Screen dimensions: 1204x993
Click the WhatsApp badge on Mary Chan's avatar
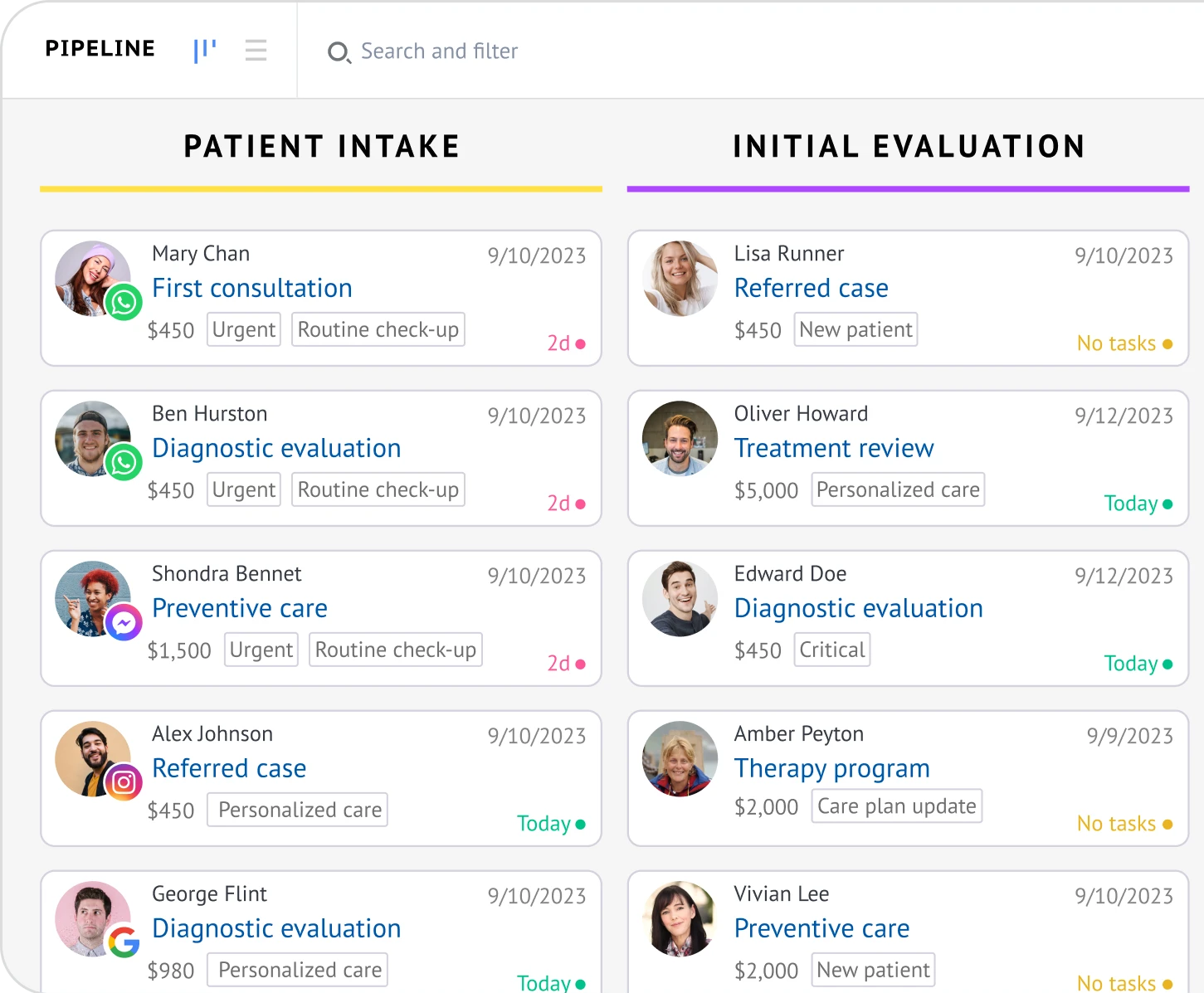point(124,303)
